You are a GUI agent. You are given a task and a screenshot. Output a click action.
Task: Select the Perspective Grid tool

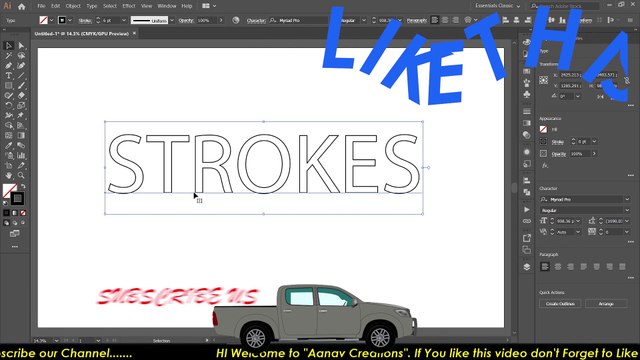21,125
